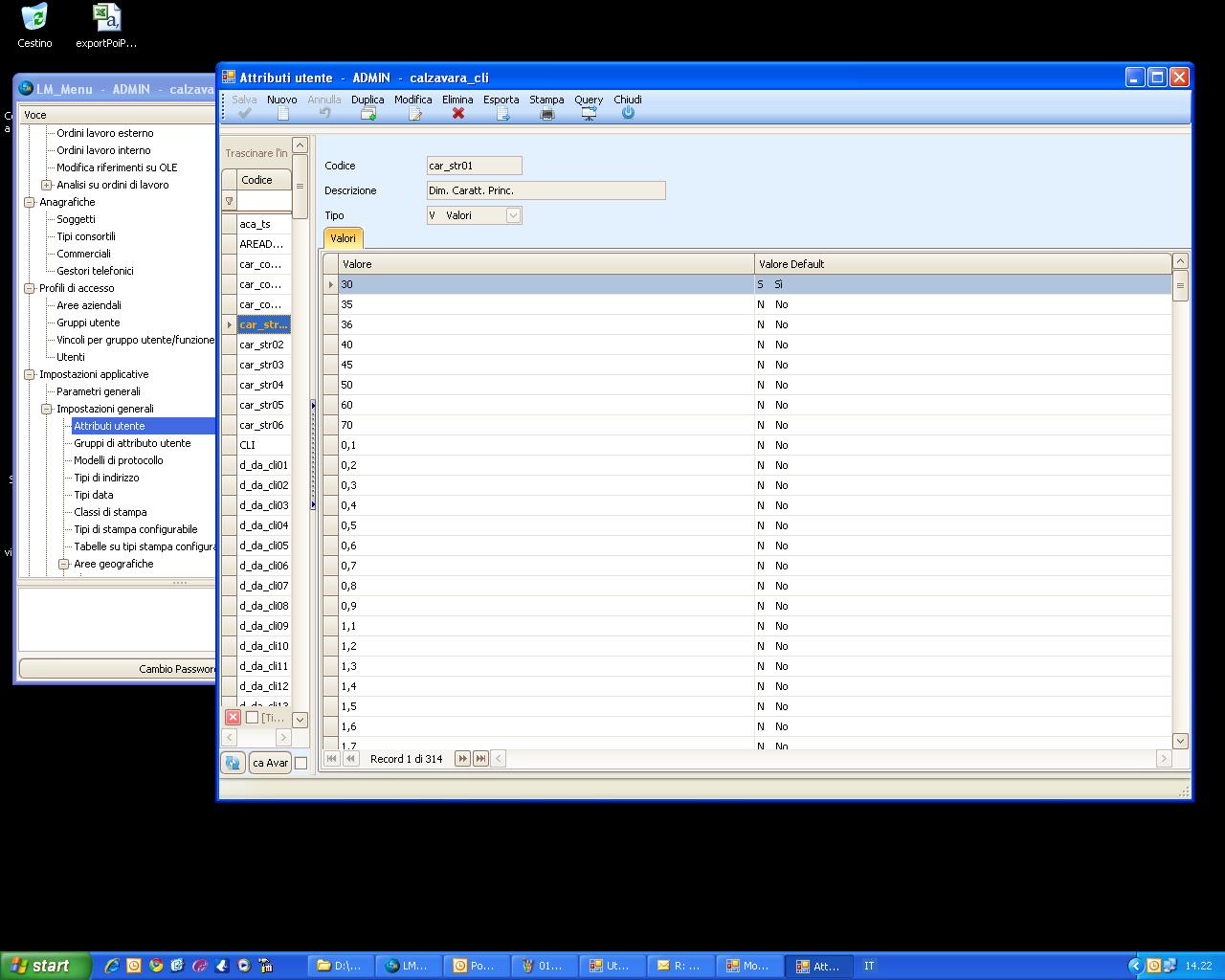Click the Nuovo toolbar icon
The image size is (1225, 980).
point(282,113)
